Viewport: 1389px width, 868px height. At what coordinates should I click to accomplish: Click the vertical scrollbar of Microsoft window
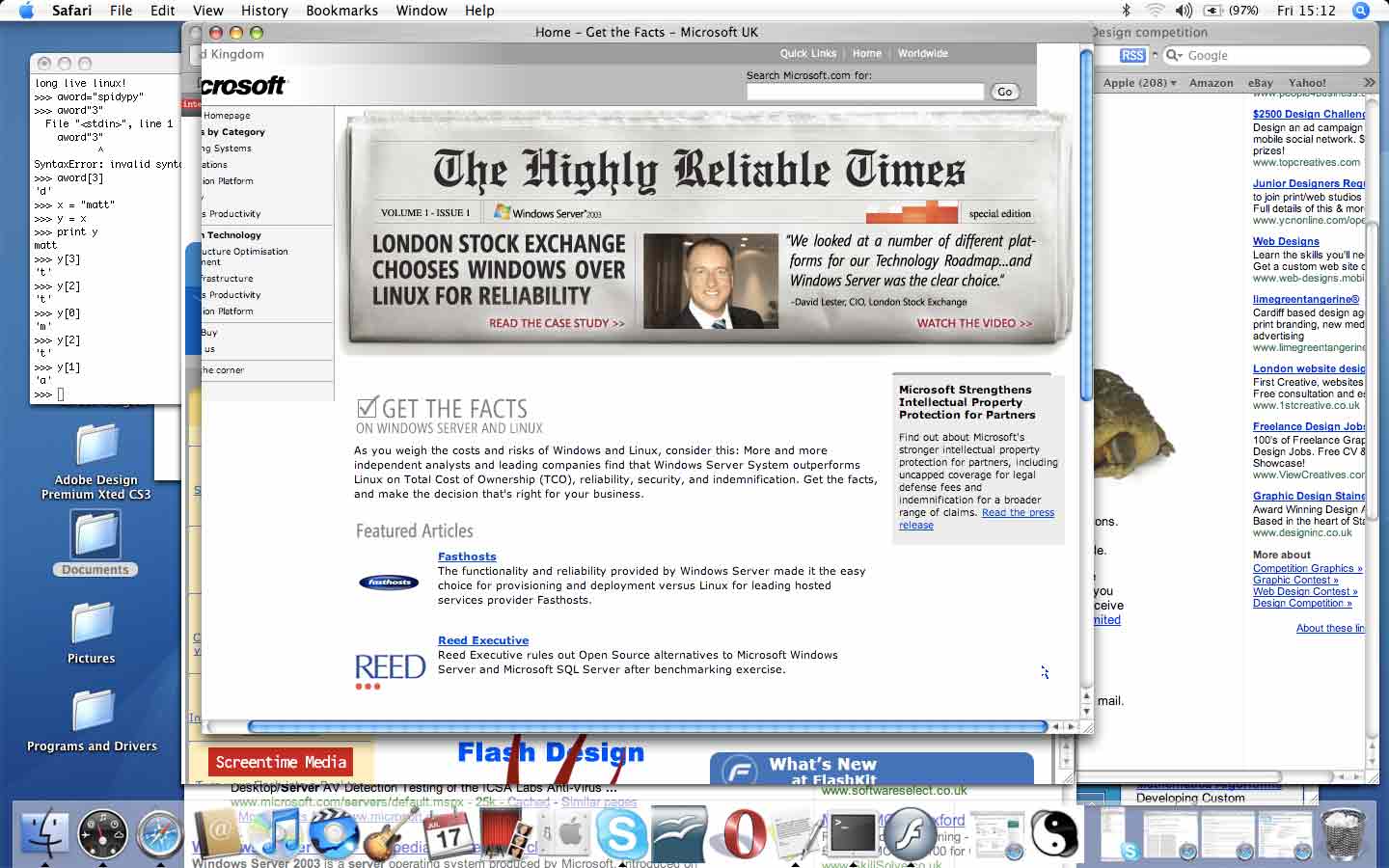click(1086, 227)
